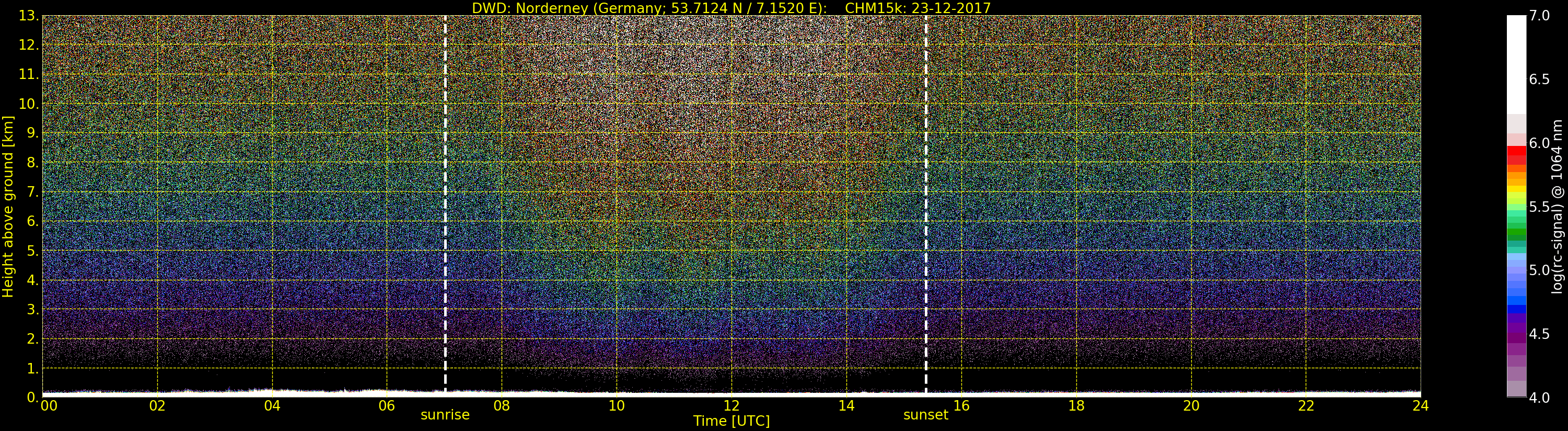Click the x-axis tick label '10'
The image size is (1568, 431).
pyautogui.click(x=617, y=406)
